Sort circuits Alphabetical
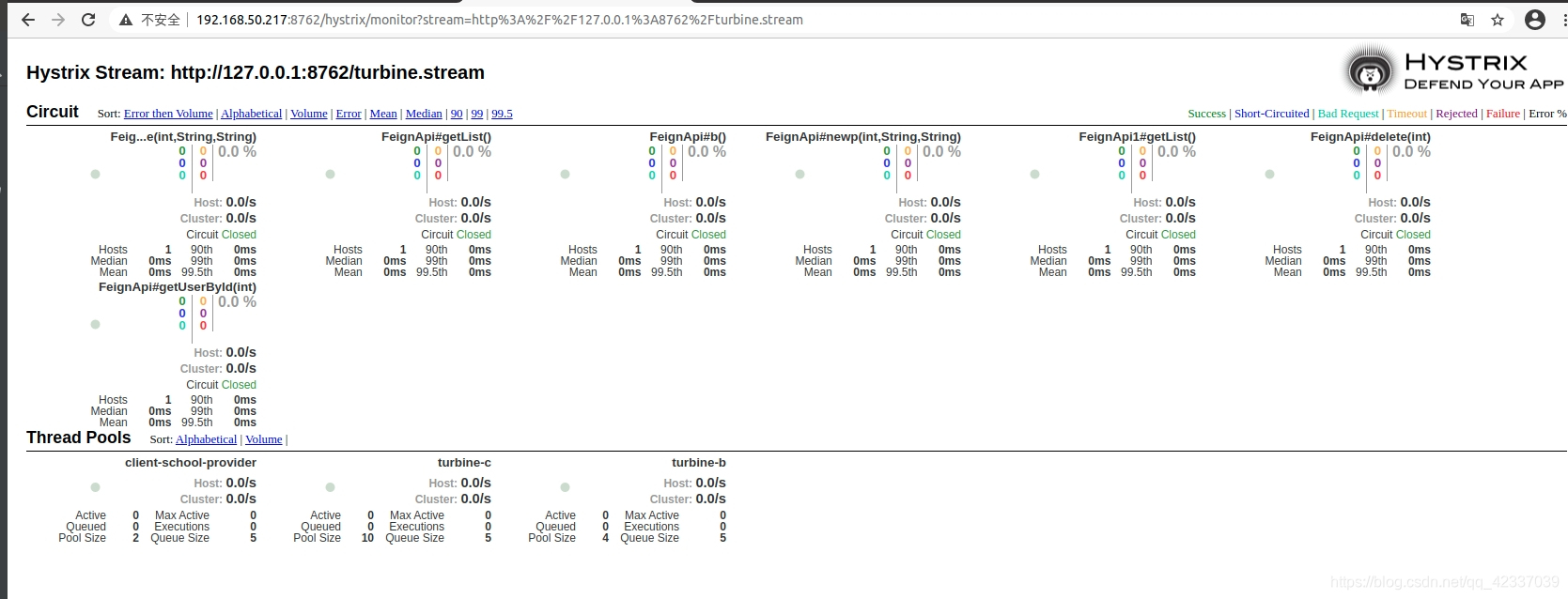Screen dimensions: 1568x599 251,114
